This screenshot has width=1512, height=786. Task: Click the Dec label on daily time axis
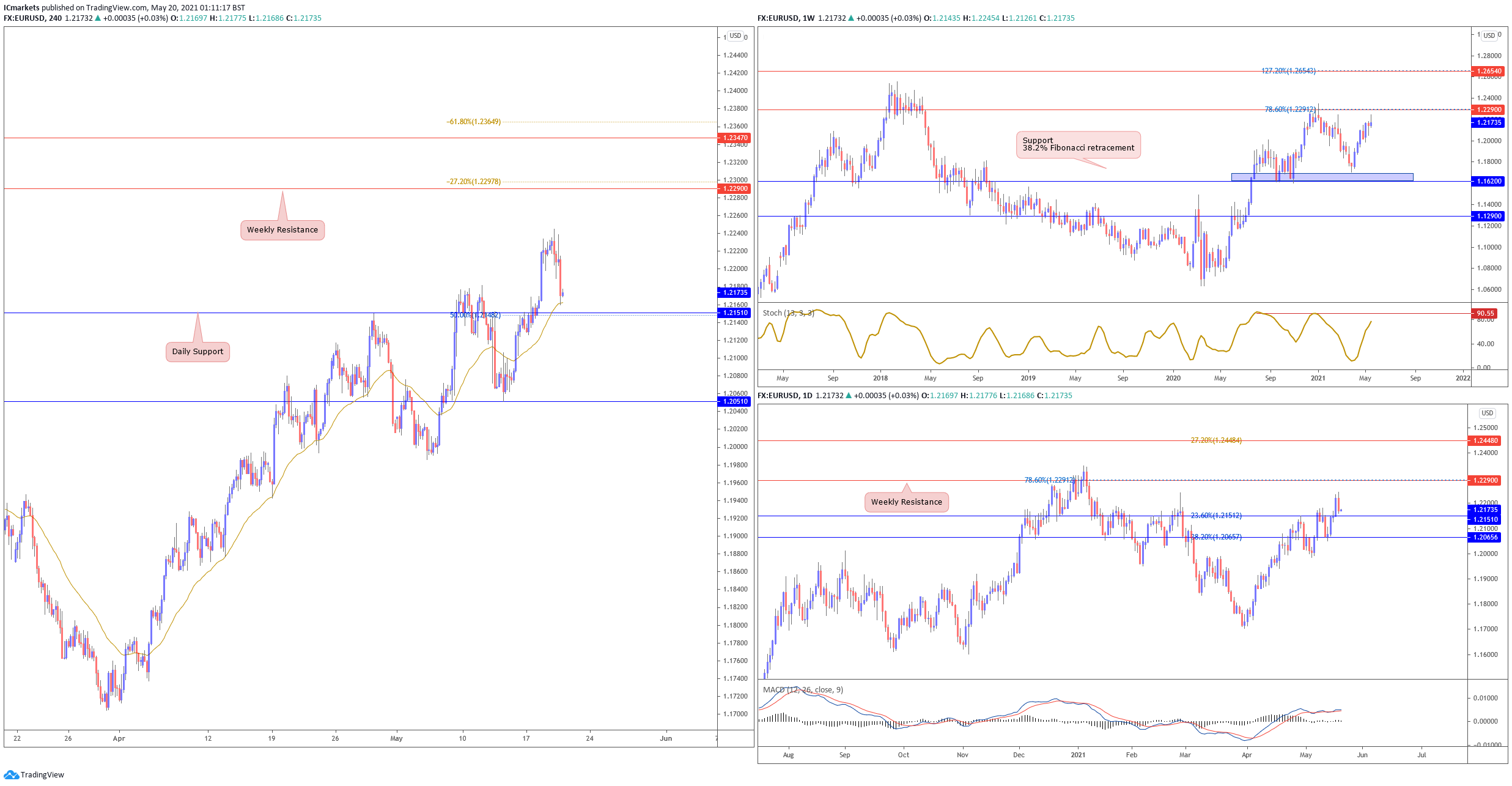tap(1019, 755)
